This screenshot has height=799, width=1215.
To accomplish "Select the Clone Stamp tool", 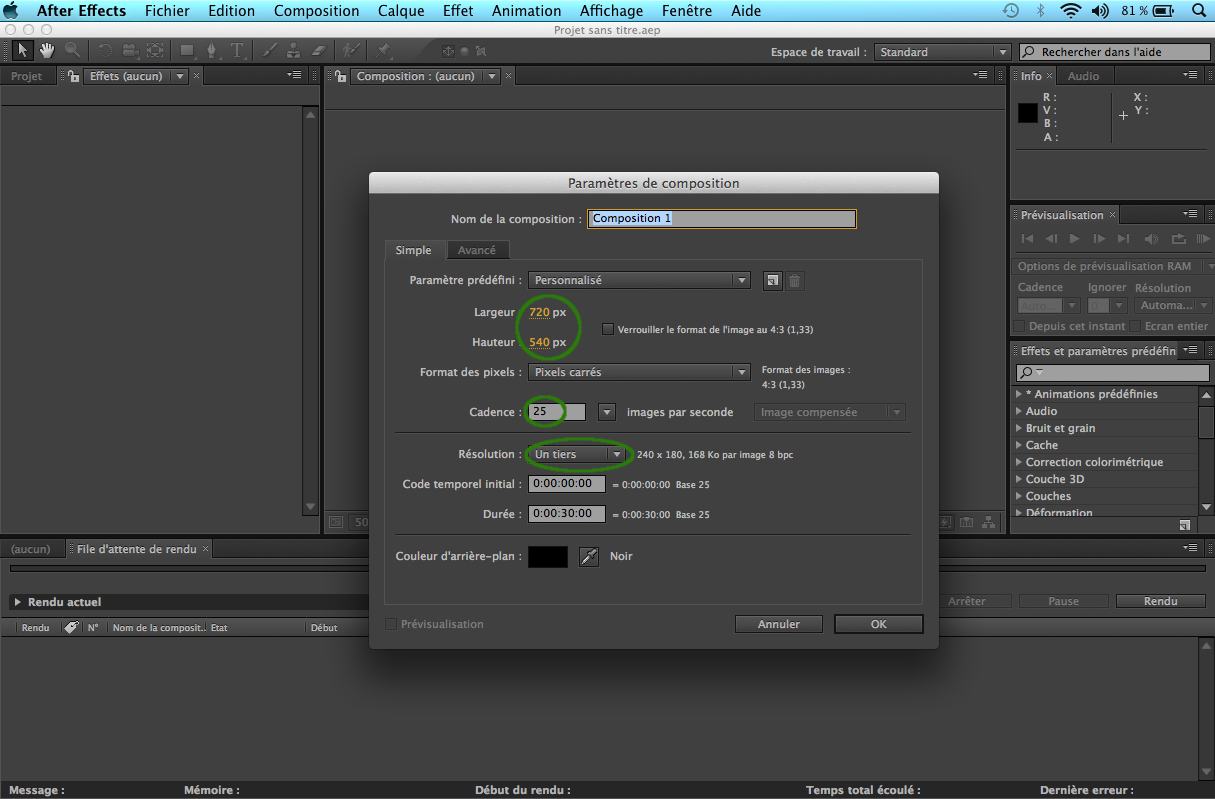I will tap(294, 51).
